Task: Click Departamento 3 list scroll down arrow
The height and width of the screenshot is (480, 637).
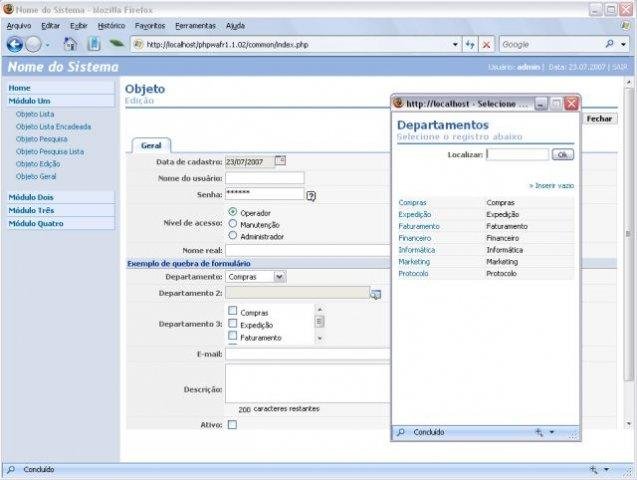Action: click(x=320, y=338)
